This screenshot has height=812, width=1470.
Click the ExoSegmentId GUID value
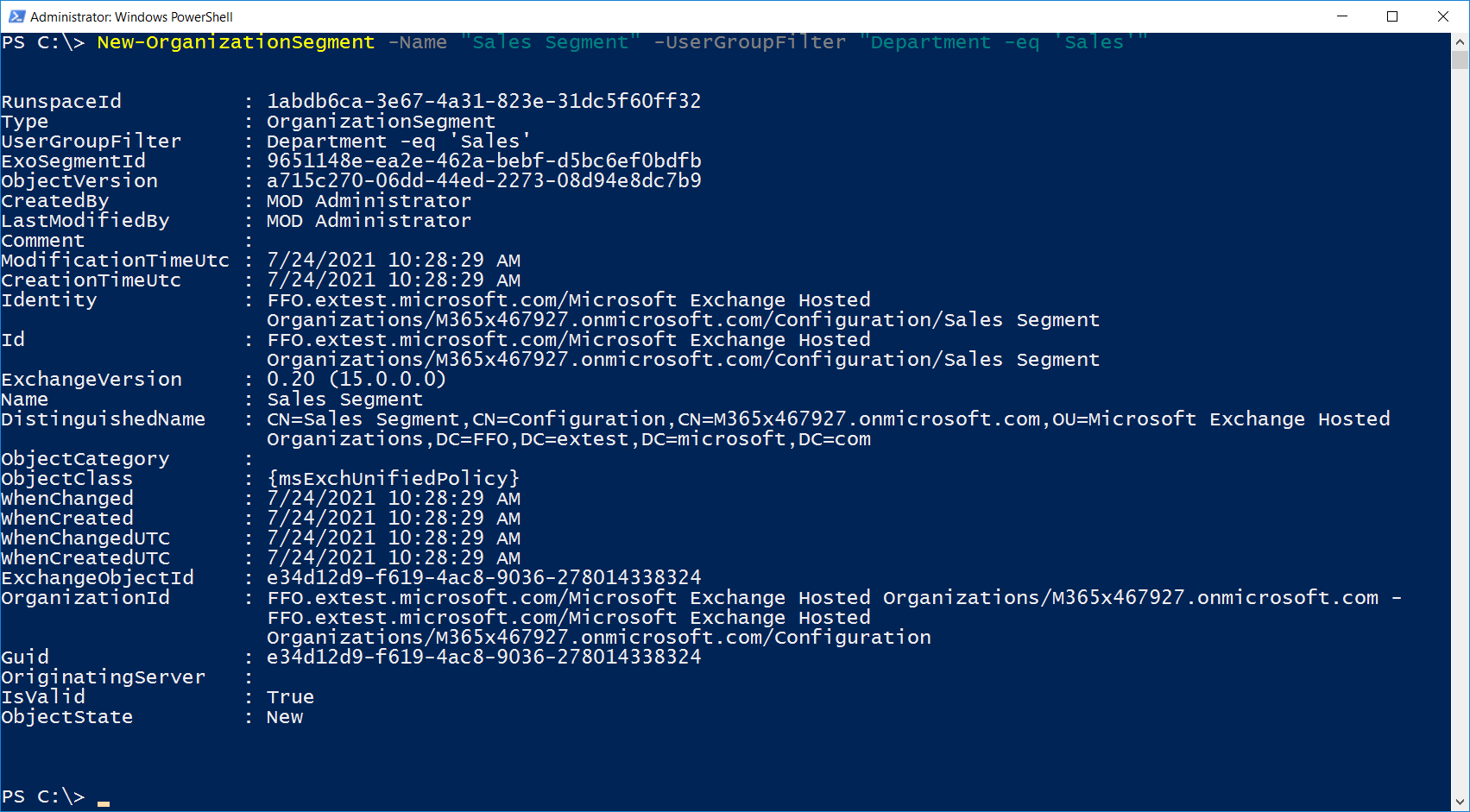pyautogui.click(x=483, y=161)
